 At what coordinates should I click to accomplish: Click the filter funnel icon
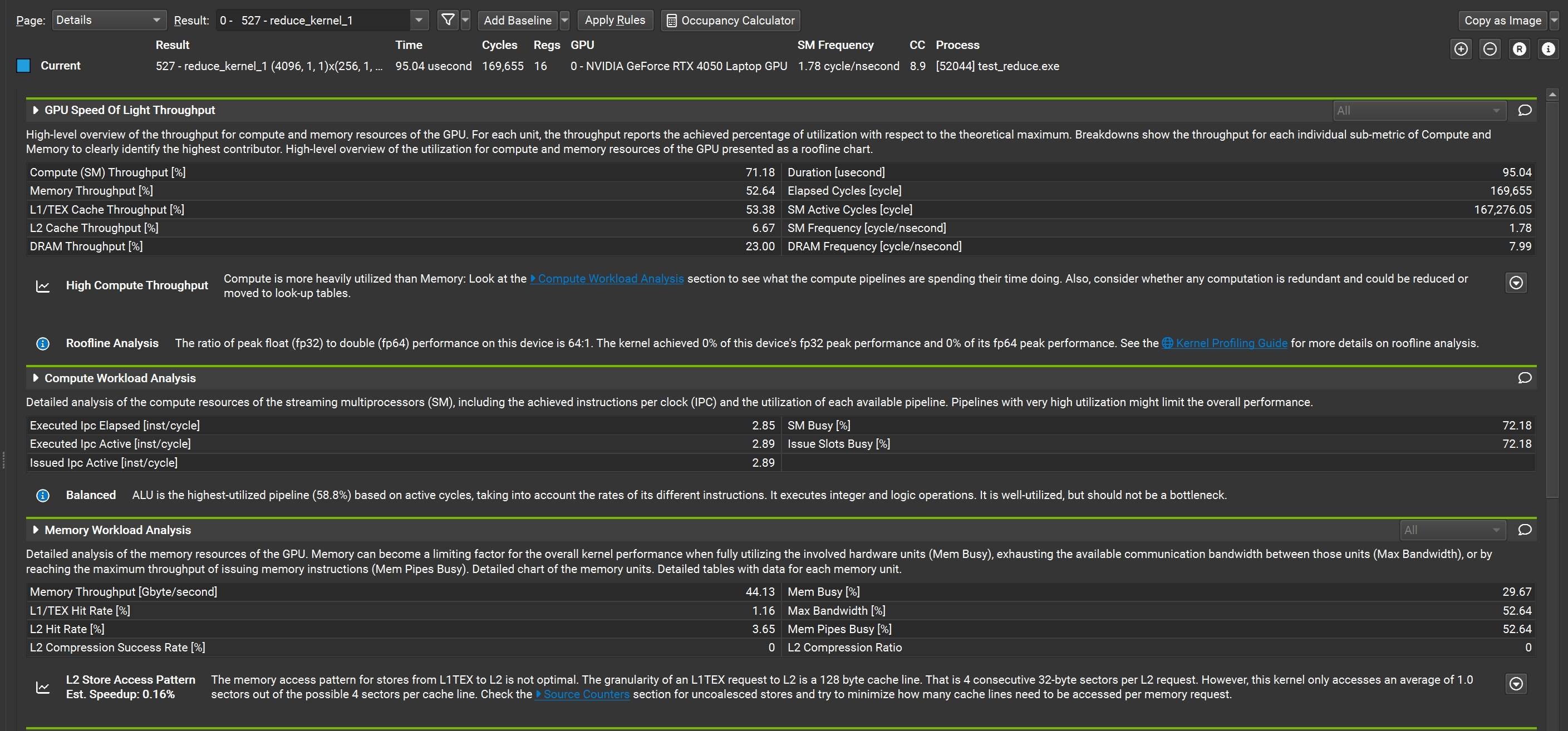pyautogui.click(x=448, y=20)
